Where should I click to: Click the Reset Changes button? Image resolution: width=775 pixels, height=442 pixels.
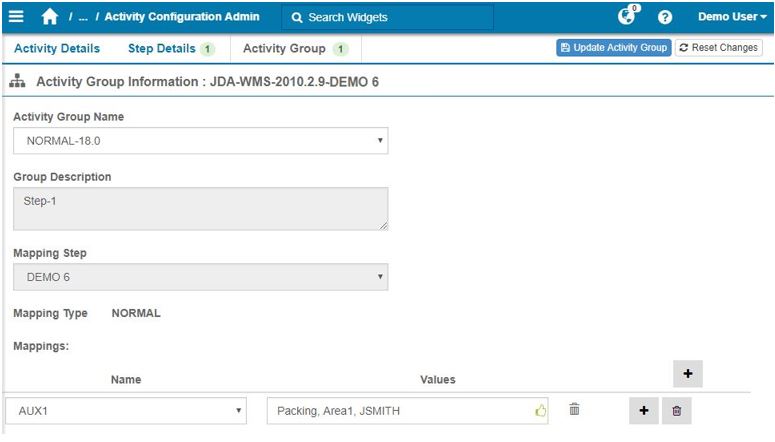(x=718, y=48)
